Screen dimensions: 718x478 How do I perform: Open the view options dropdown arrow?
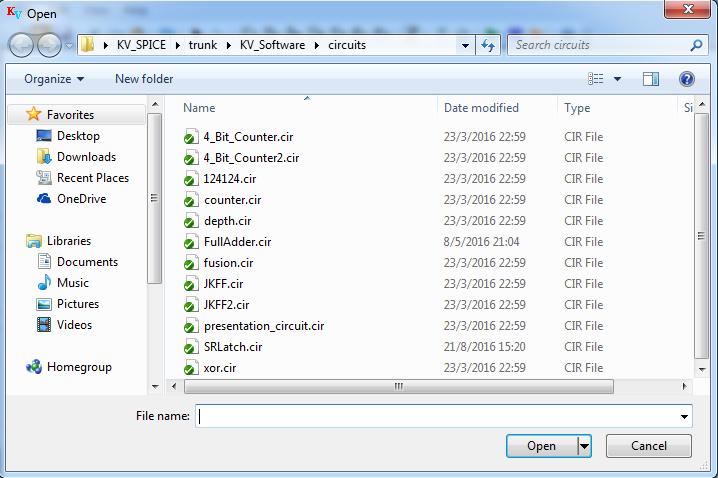[x=617, y=79]
